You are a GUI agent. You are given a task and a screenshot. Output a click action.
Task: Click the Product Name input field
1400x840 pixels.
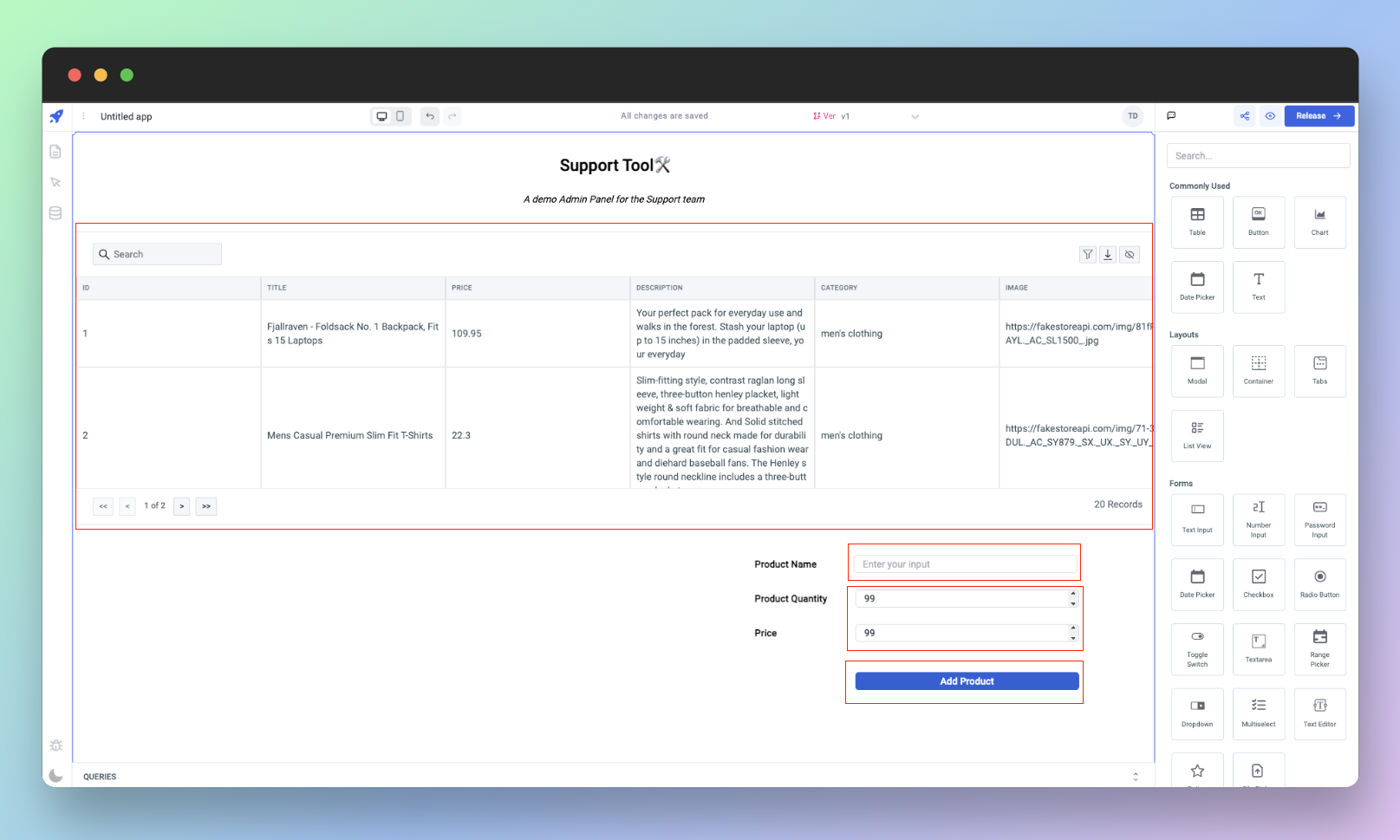(965, 564)
